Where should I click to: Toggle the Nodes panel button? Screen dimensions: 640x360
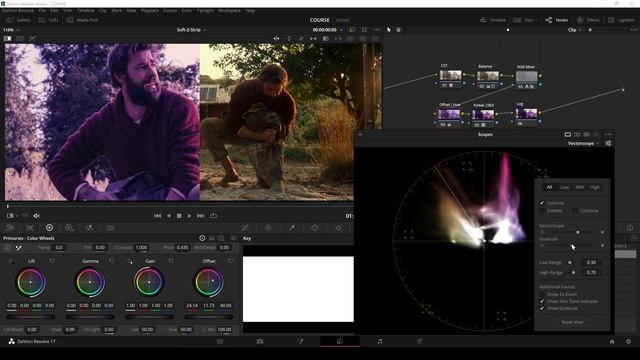[557, 20]
